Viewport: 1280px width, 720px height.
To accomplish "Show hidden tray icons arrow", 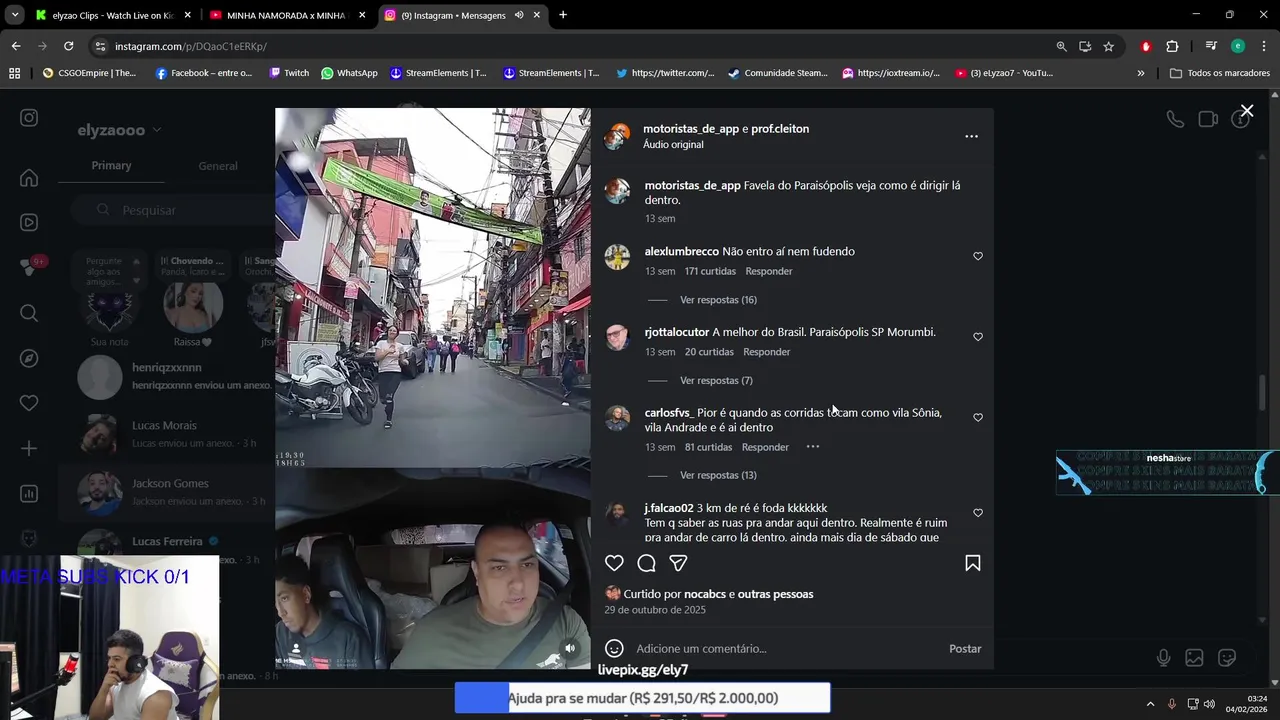I will (1150, 704).
